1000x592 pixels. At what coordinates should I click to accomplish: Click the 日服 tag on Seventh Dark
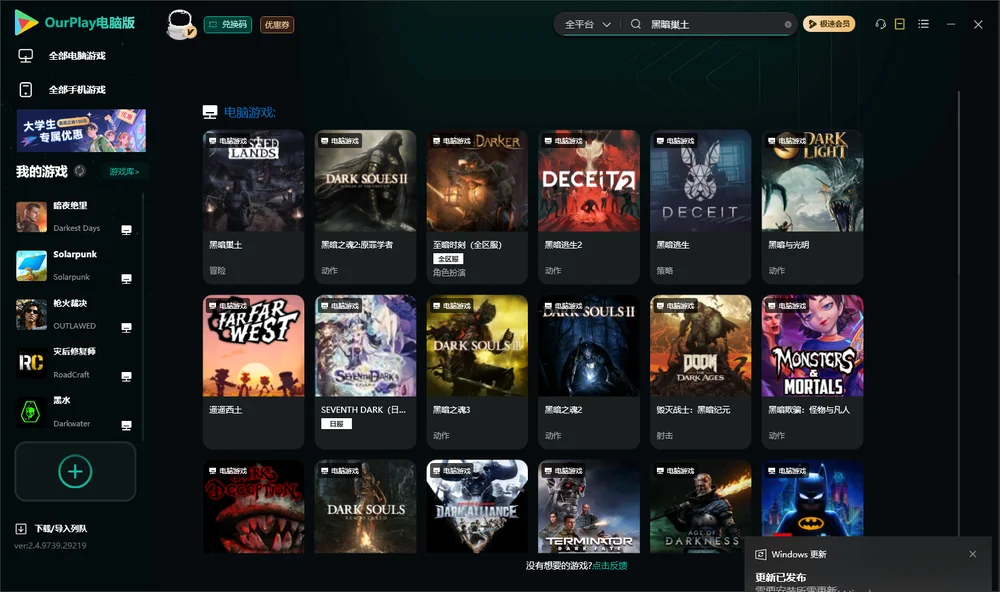(336, 424)
